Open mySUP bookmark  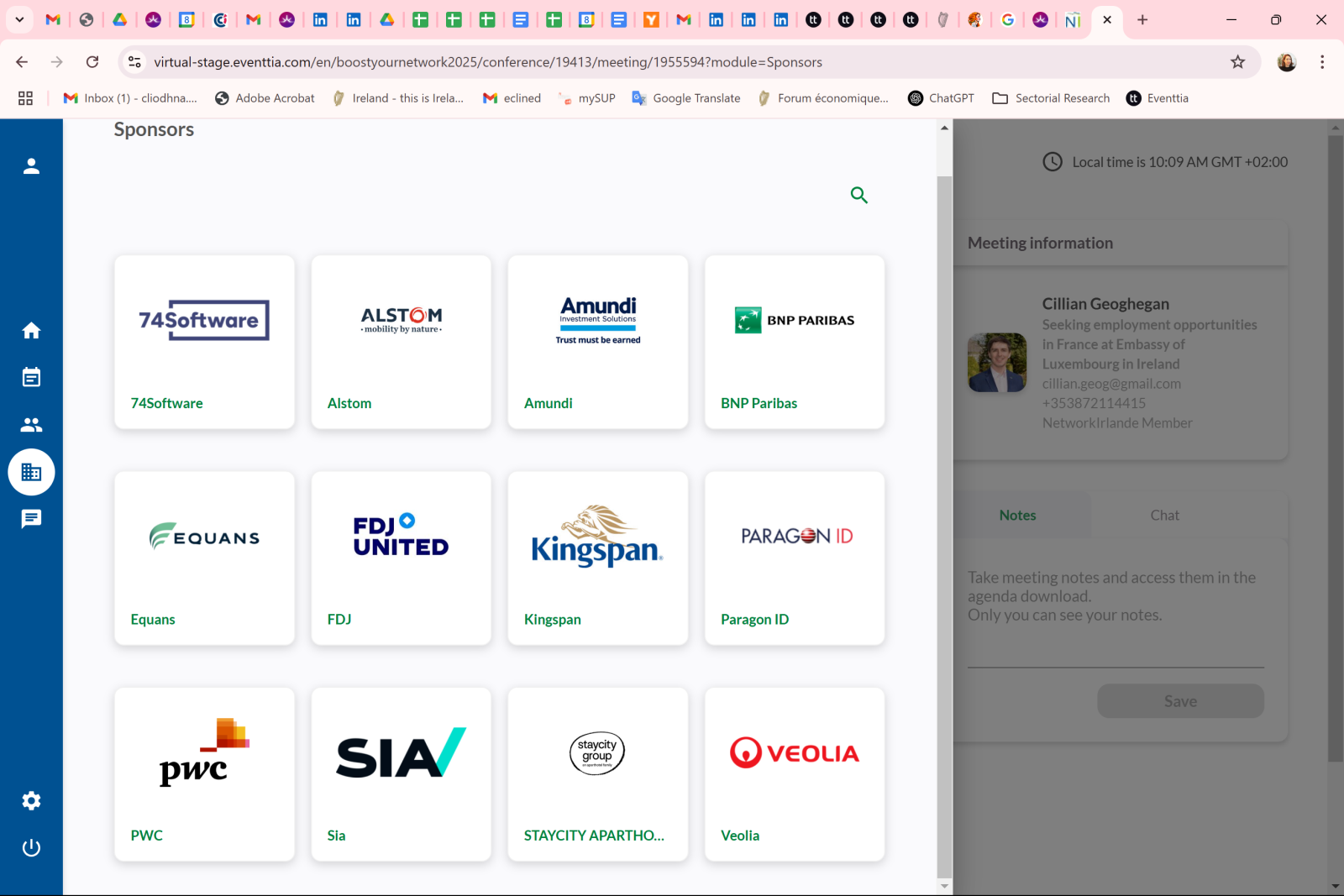click(586, 98)
